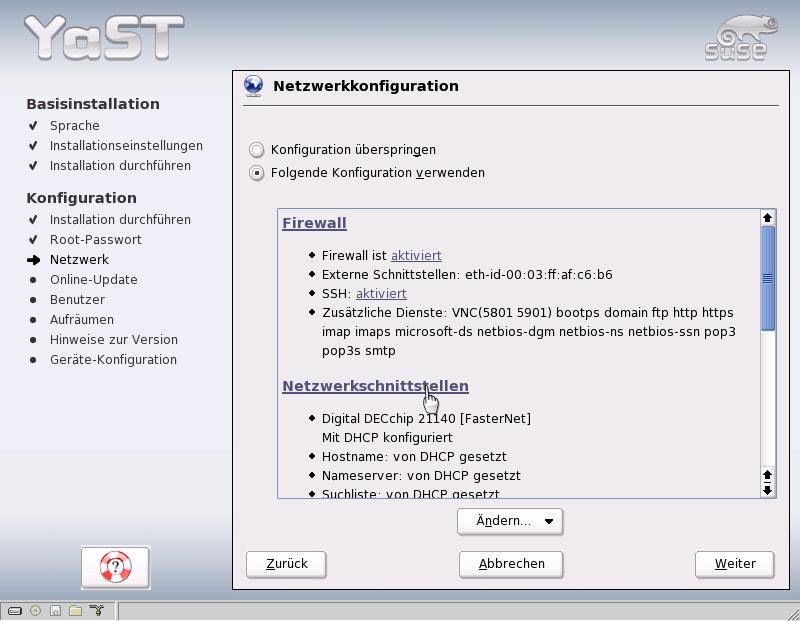Click the CD drive status icon
This screenshot has height=621, width=800.
click(35, 610)
